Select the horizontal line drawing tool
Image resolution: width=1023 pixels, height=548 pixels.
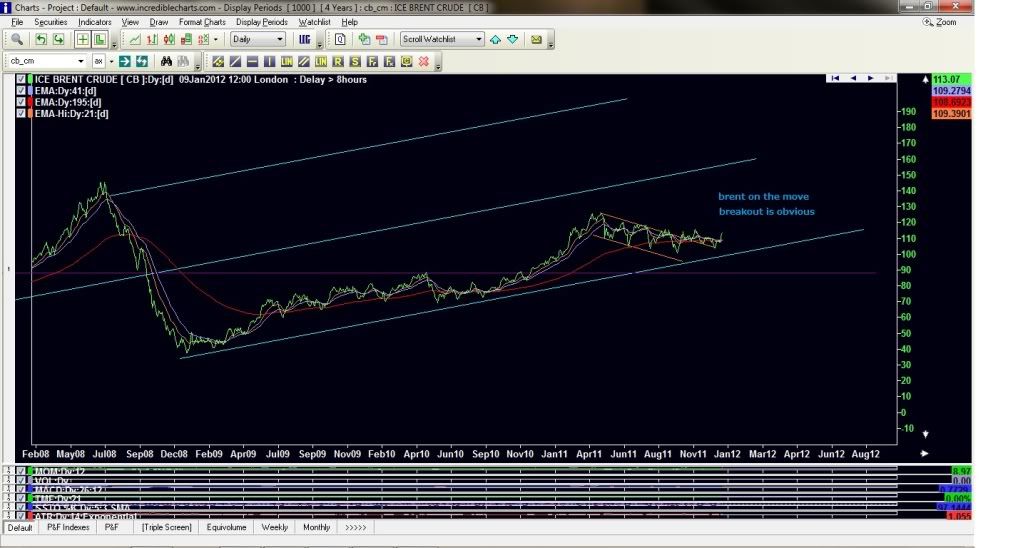point(252,61)
